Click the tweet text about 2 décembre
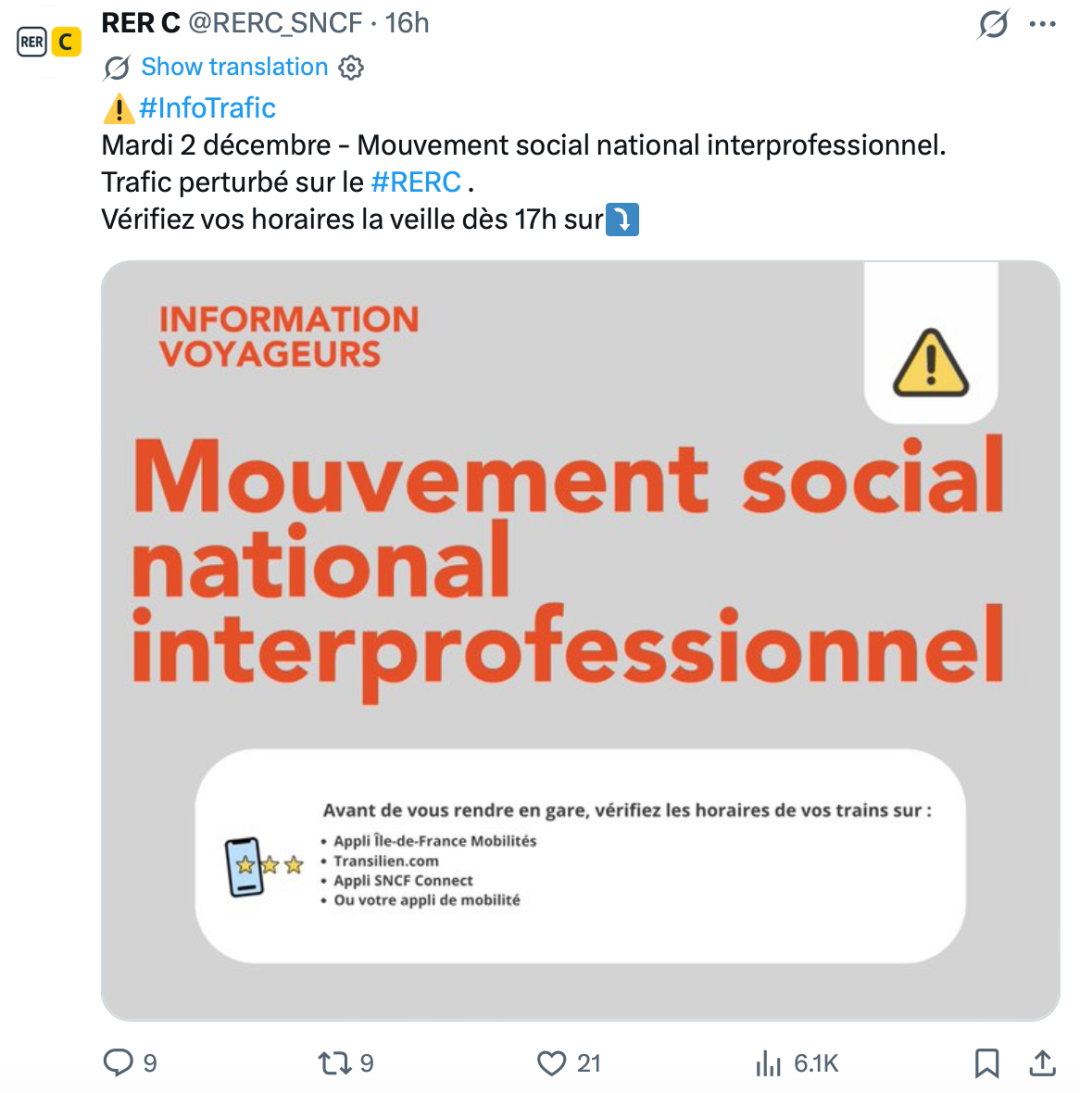Viewport: 1080px width, 1093px height. (x=522, y=145)
